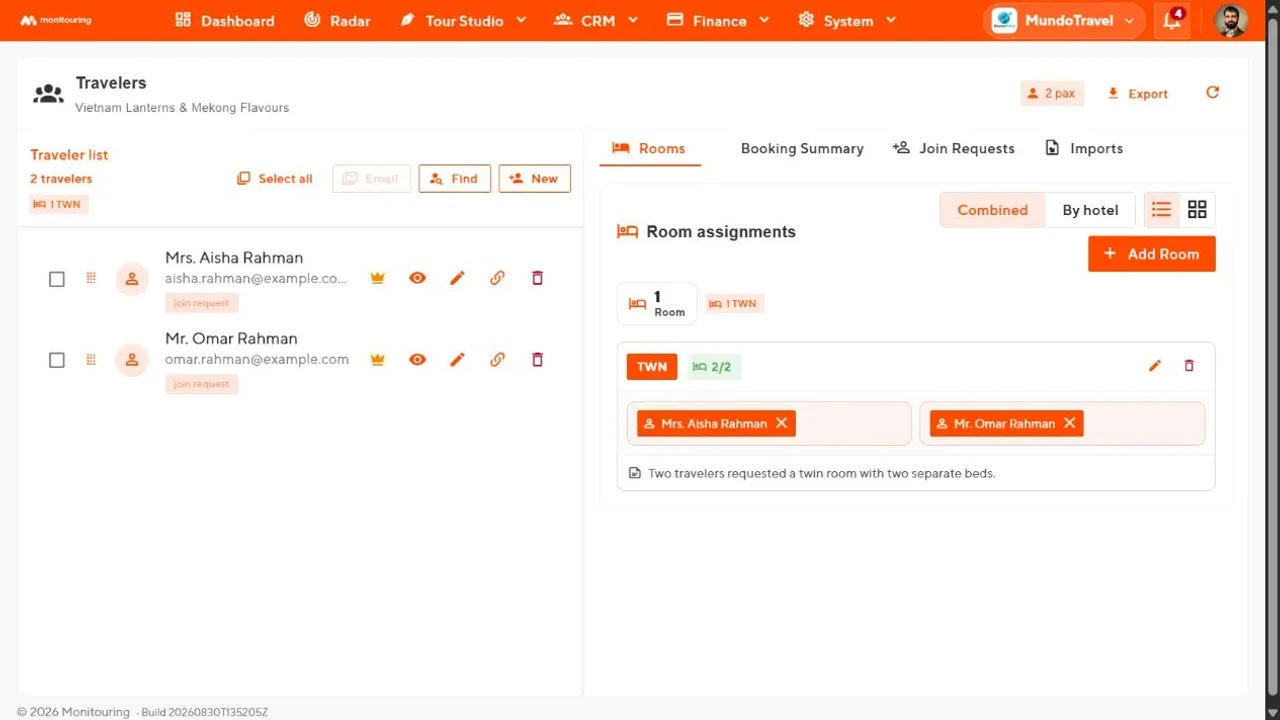Click Mr. Omar Rahman's join request tag
The width and height of the screenshot is (1280, 720).
(x=201, y=384)
